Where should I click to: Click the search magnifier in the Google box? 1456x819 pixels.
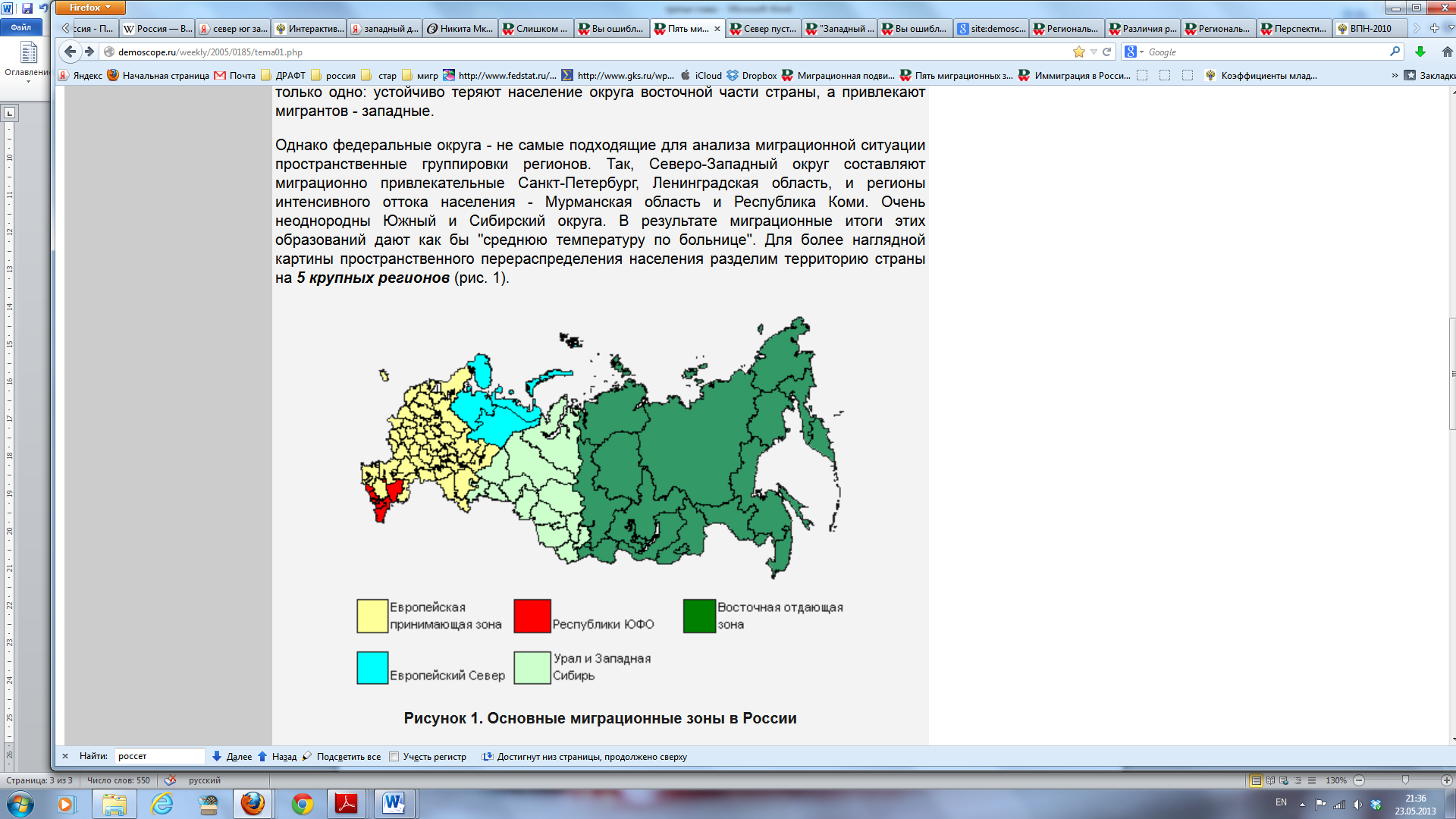(1395, 52)
